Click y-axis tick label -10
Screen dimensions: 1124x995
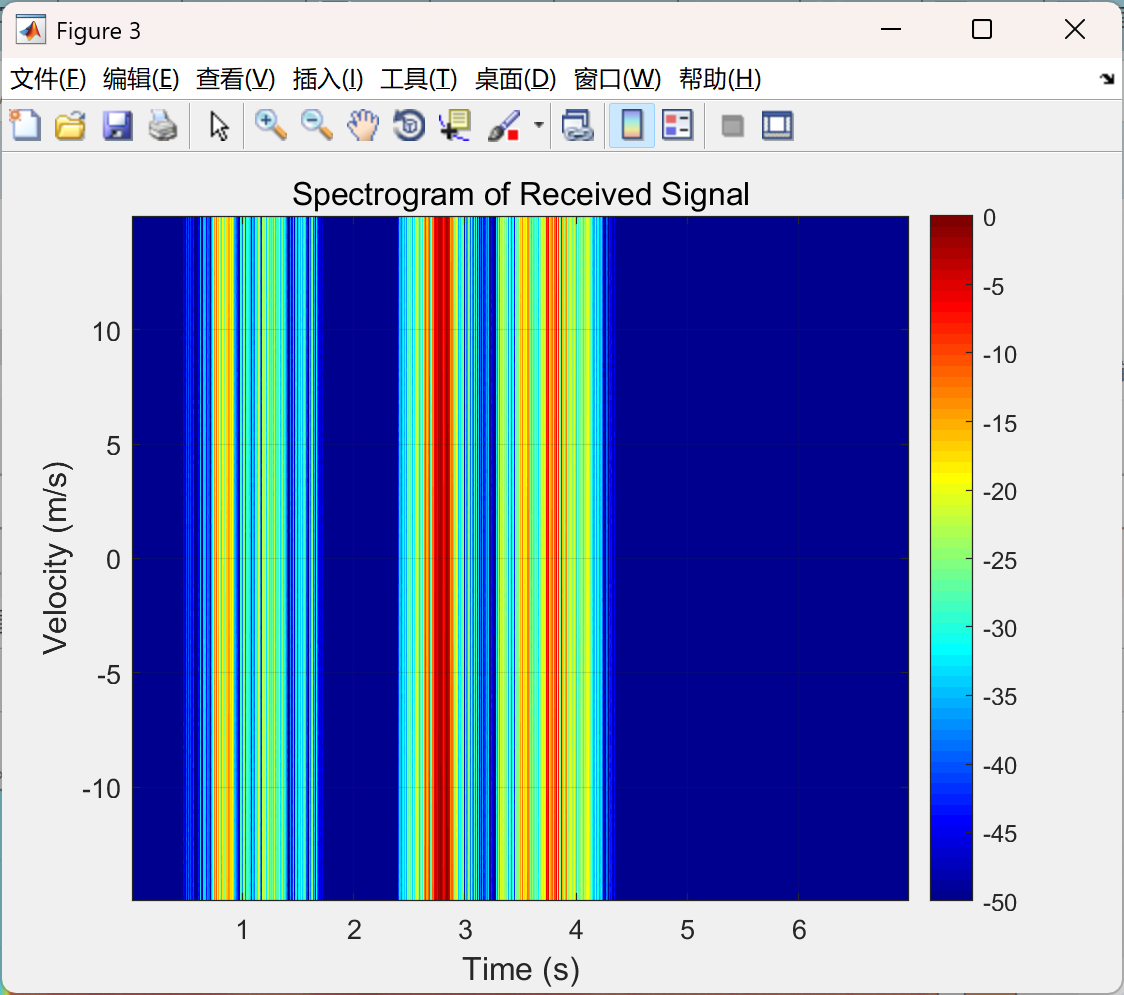[x=102, y=789]
